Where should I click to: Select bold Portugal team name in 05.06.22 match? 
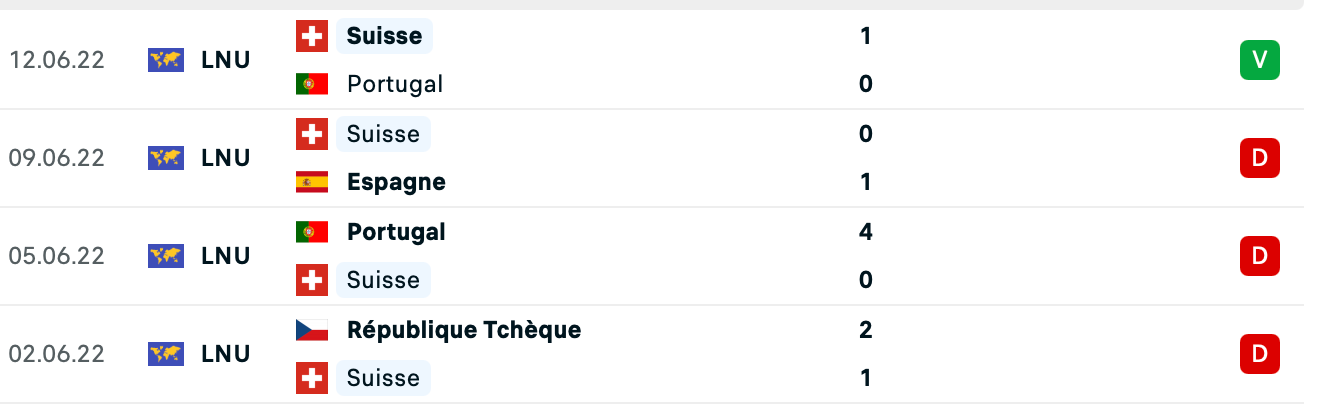pos(396,232)
